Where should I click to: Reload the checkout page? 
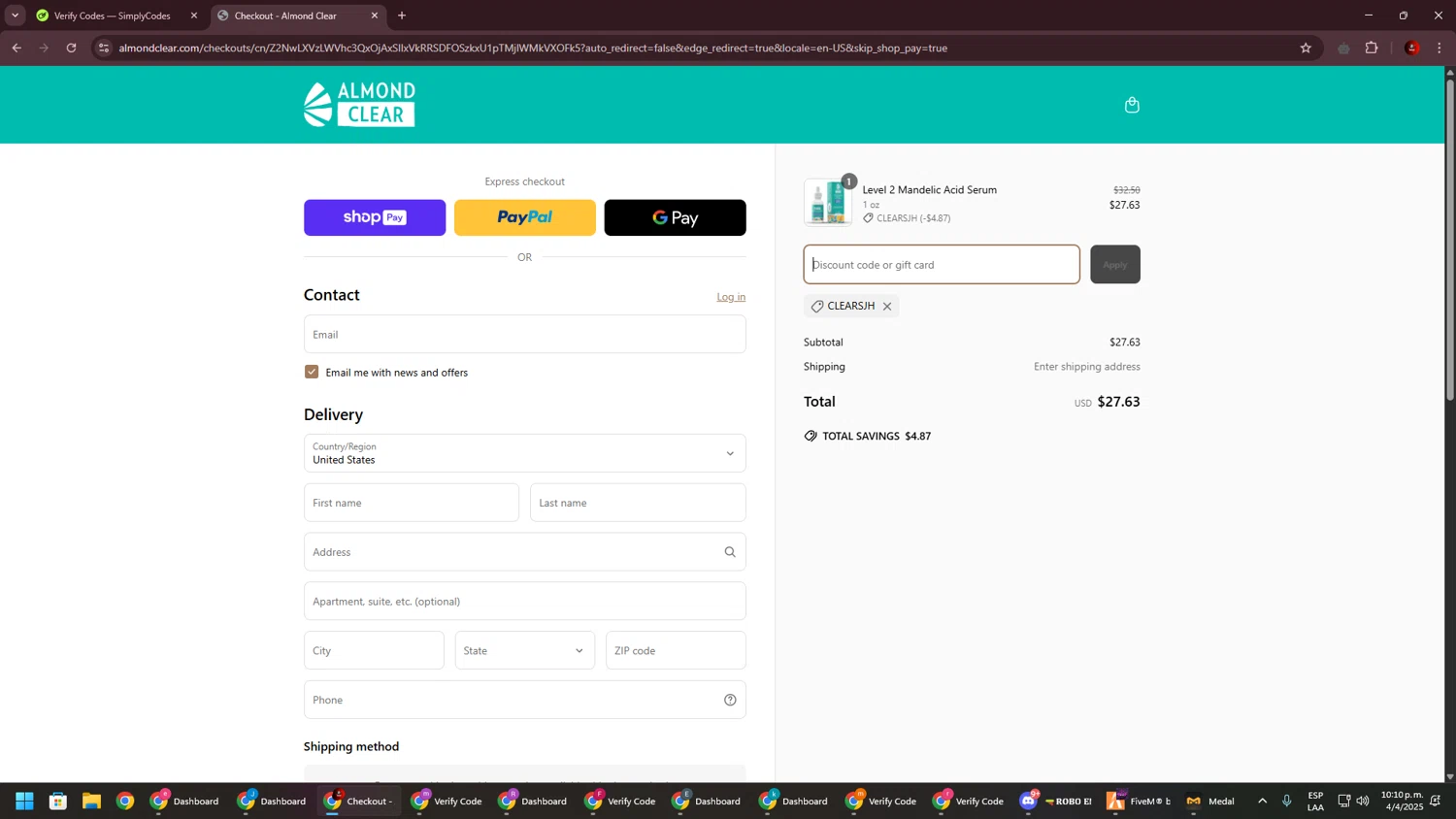click(71, 48)
